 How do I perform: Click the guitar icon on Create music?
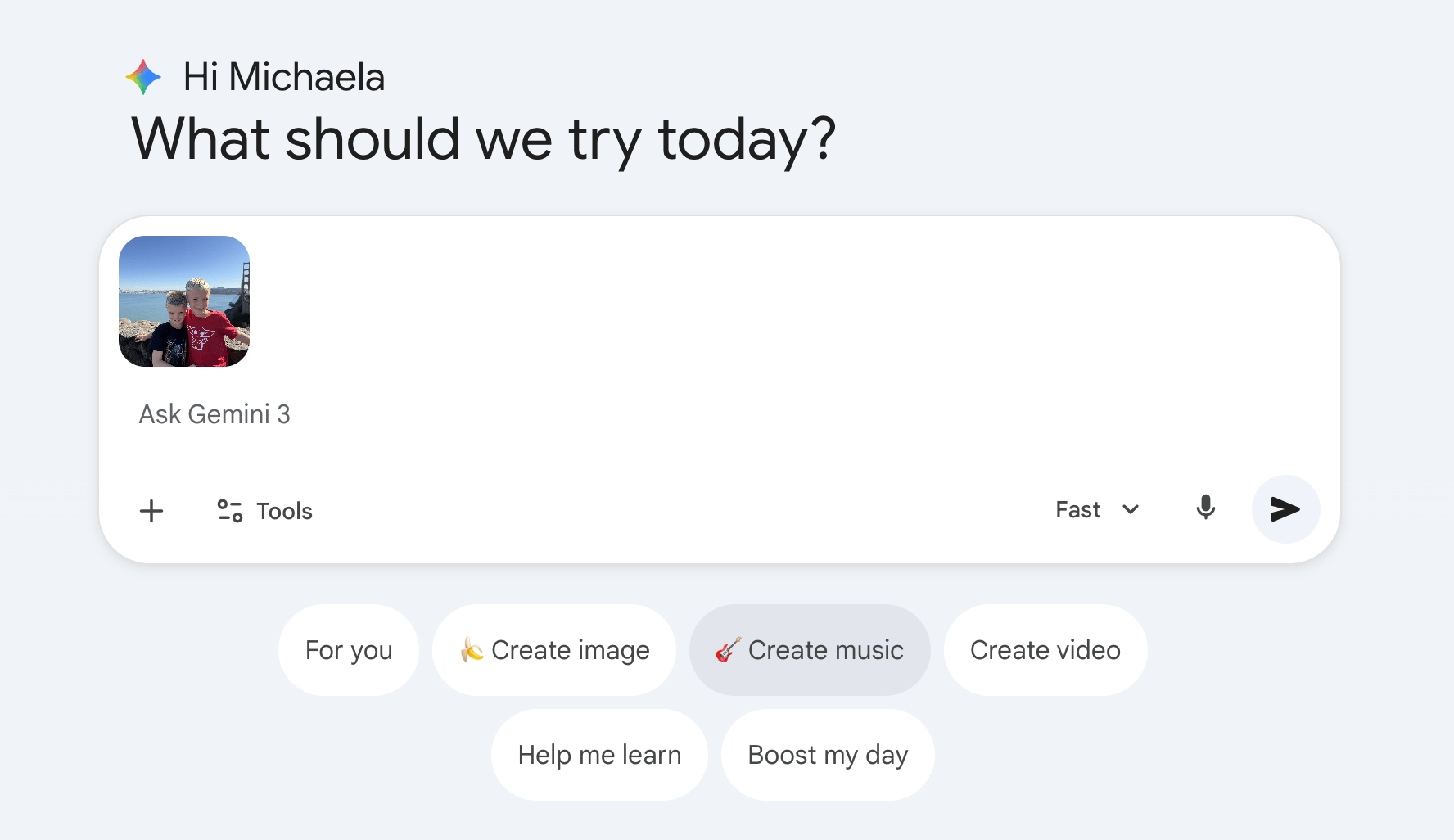click(x=728, y=650)
